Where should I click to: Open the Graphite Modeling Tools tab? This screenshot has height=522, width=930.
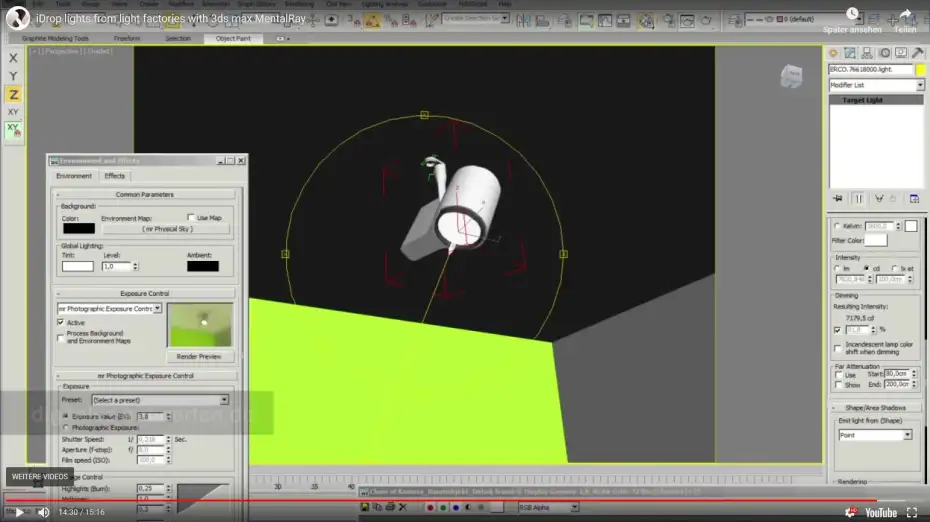click(x=55, y=39)
